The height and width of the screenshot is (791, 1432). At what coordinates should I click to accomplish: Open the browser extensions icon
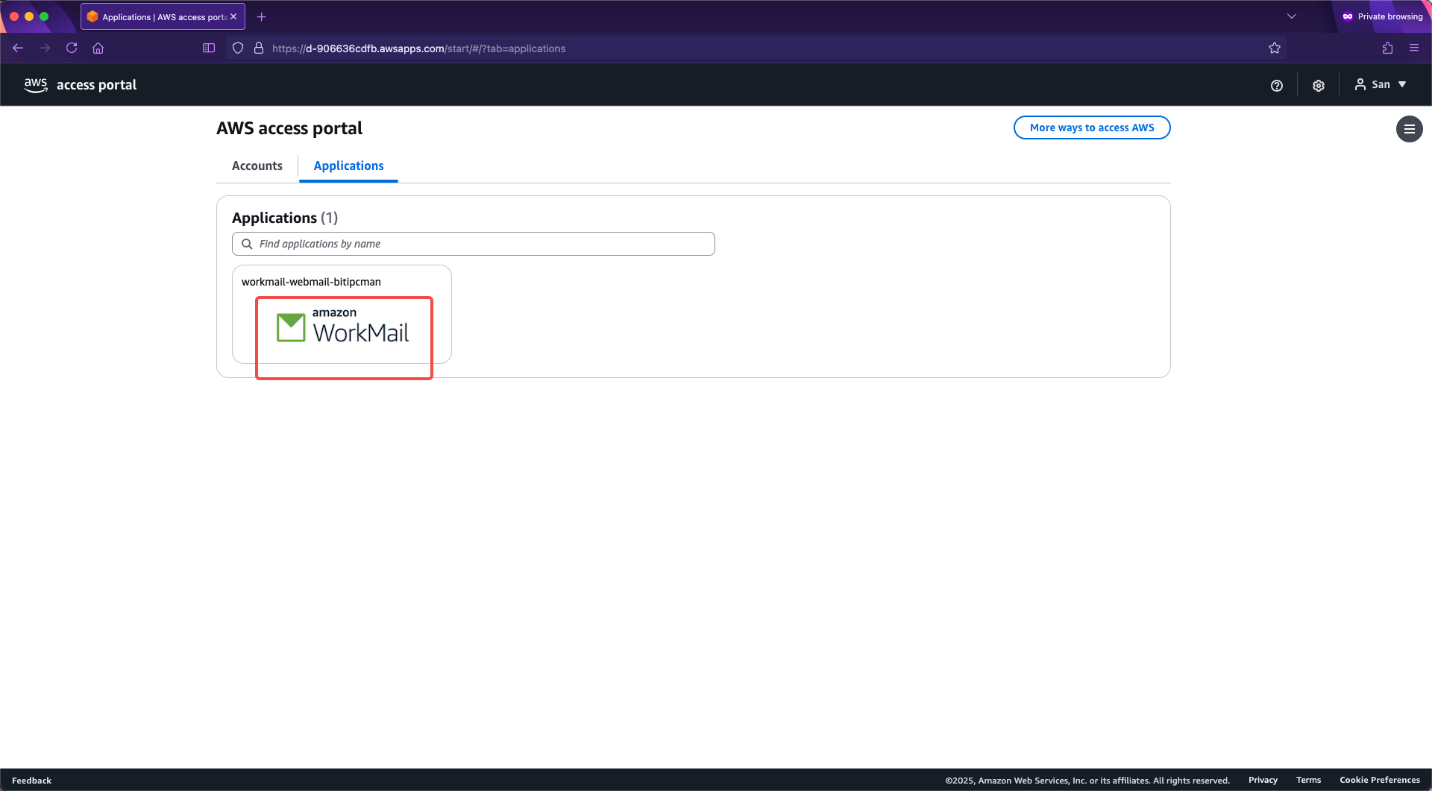coord(1388,48)
